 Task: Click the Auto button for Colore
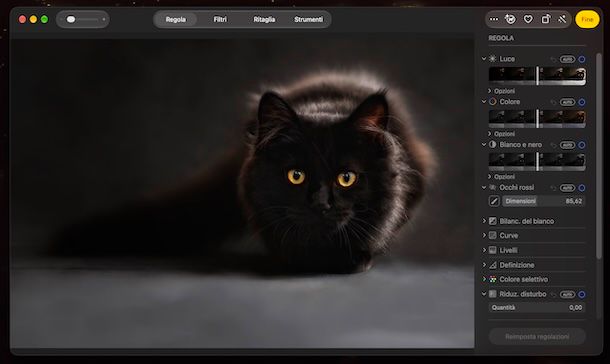pos(567,102)
